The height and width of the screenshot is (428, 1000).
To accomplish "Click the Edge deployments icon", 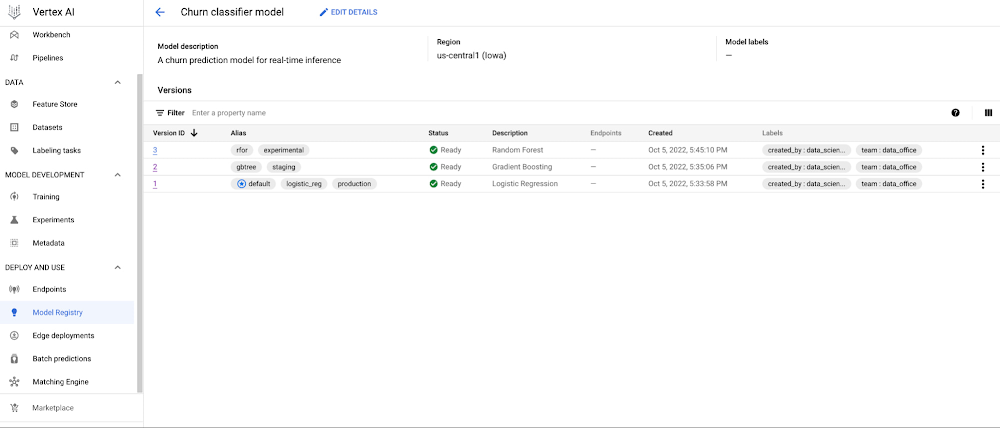I will (x=14, y=336).
